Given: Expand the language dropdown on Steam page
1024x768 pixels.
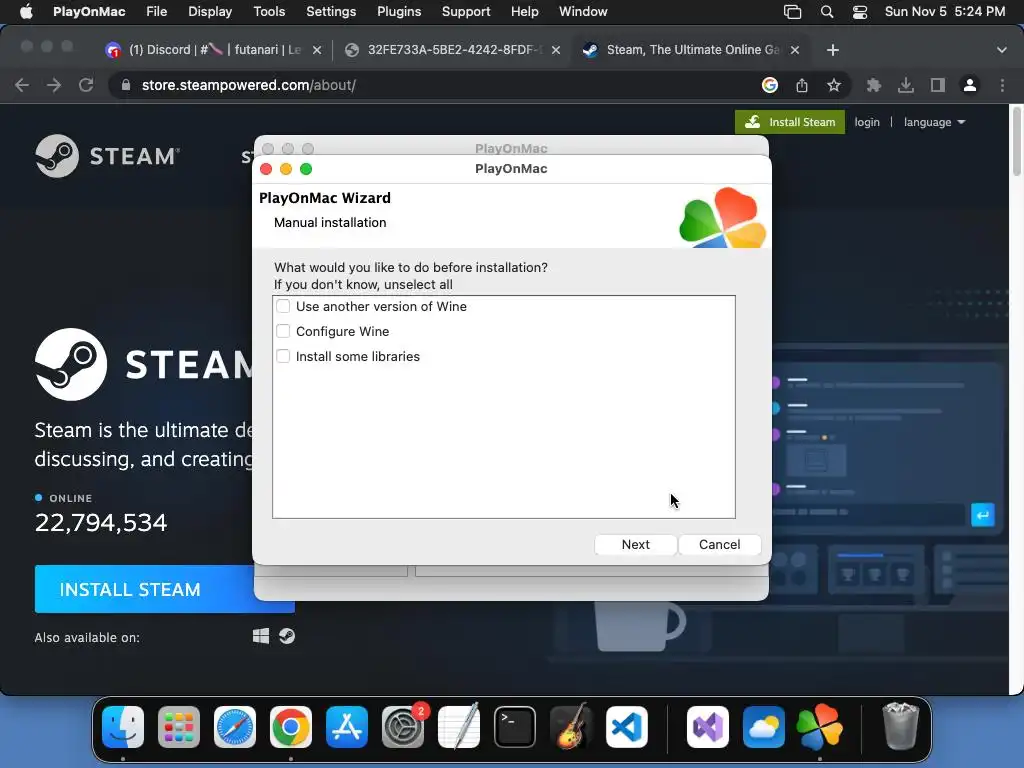Looking at the screenshot, I should (934, 122).
